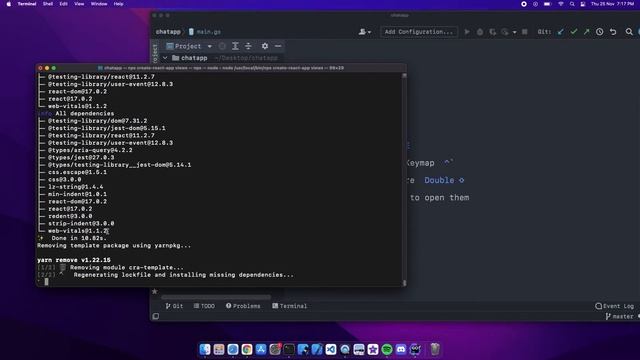Open Finder from the Dock
The width and height of the screenshot is (640, 360).
(x=205, y=349)
